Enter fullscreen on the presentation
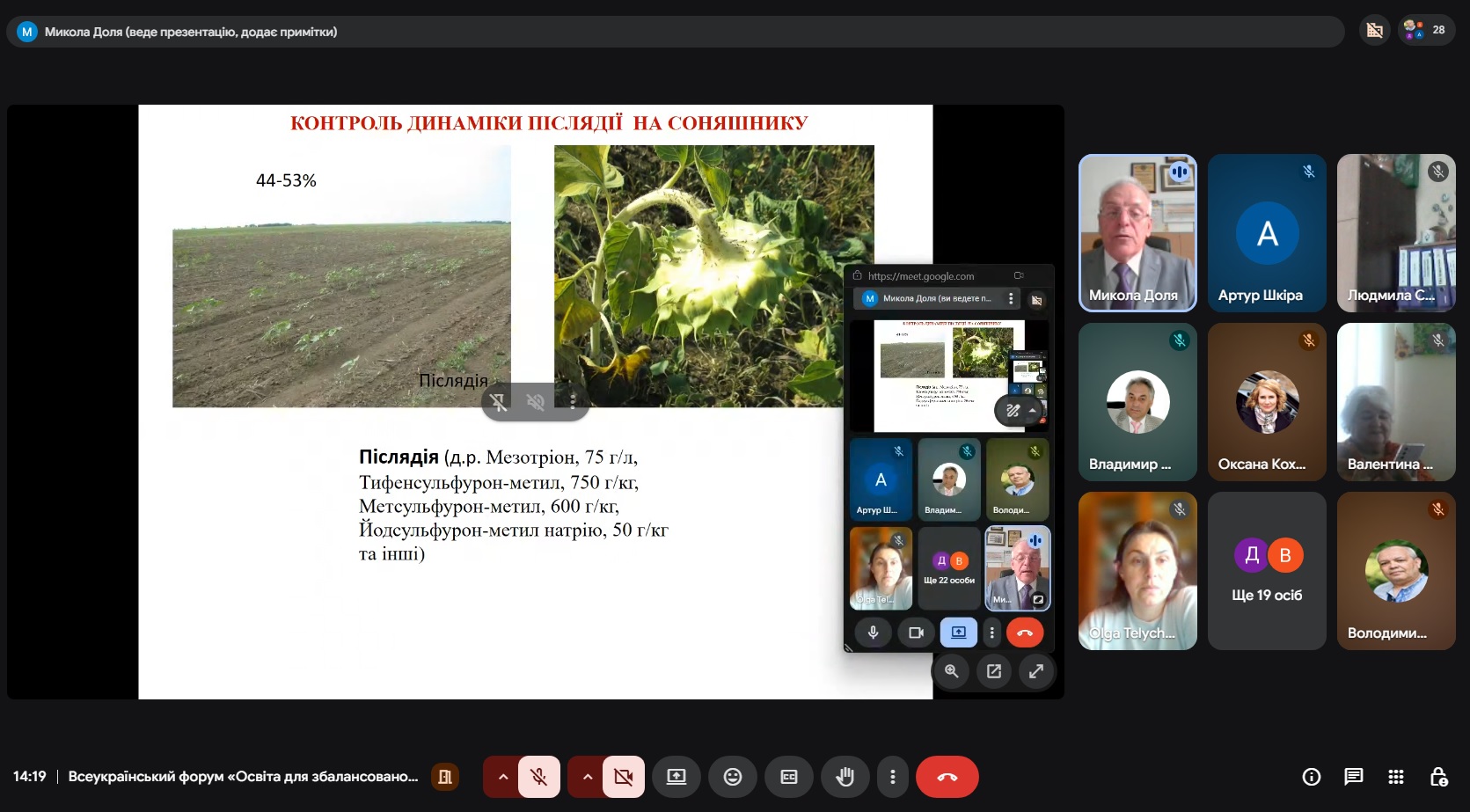This screenshot has height=812, width=1470. (x=1036, y=671)
